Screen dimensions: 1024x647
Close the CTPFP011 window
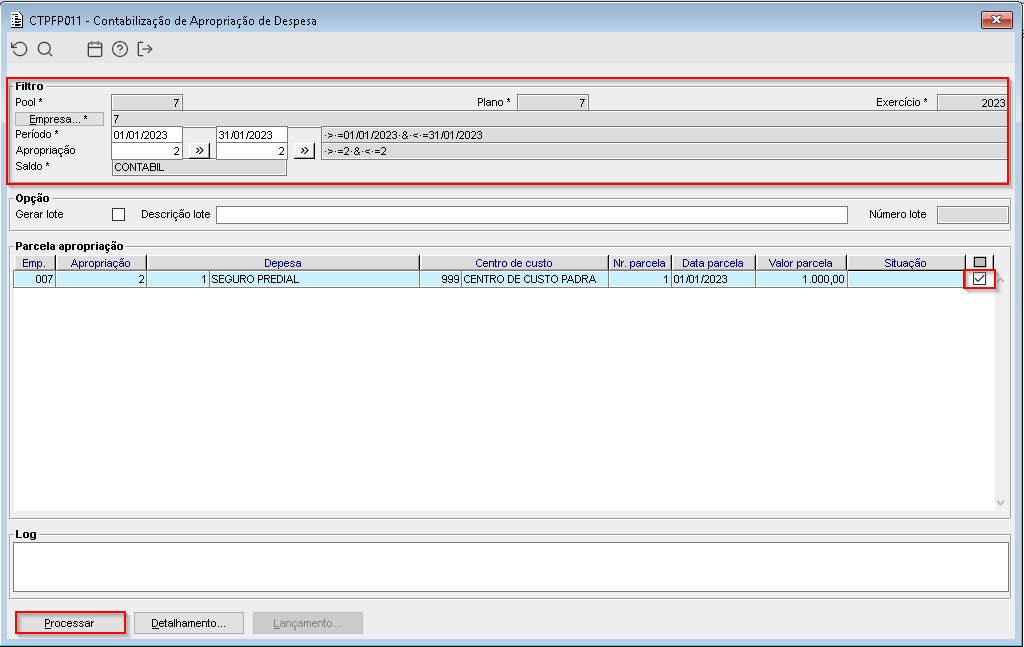[x=996, y=20]
